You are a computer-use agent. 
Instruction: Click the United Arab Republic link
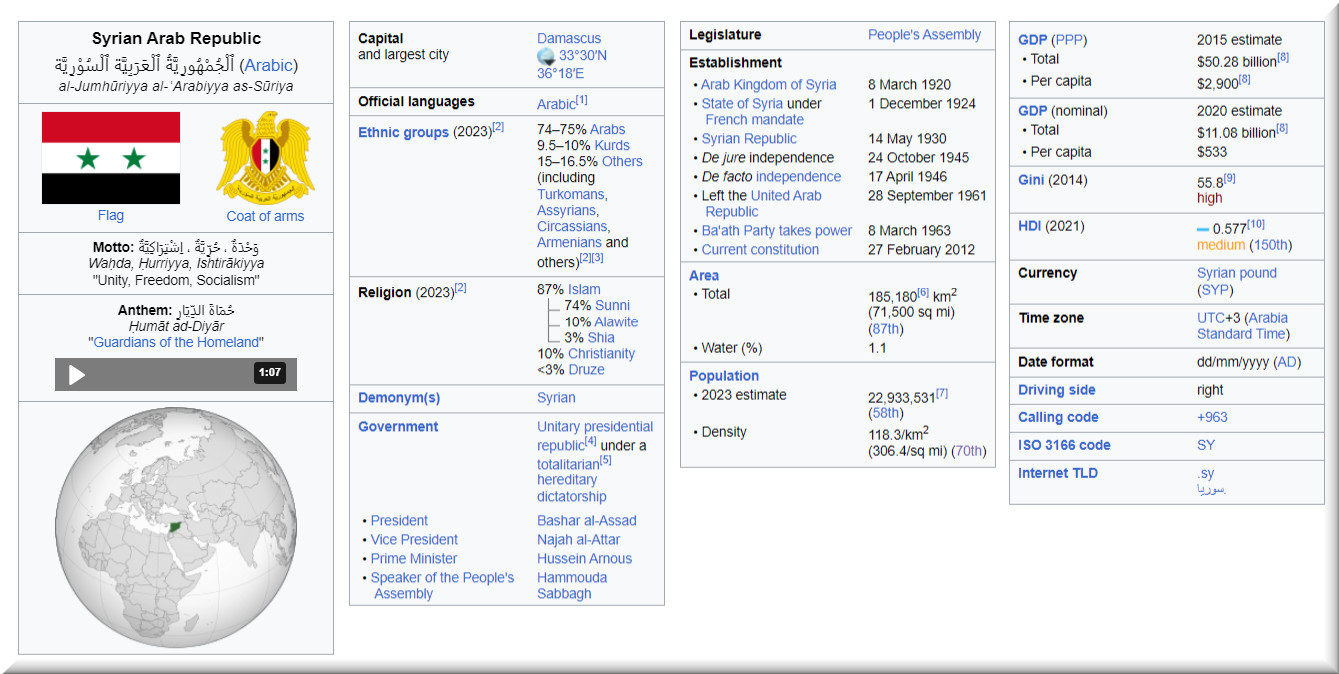point(785,196)
